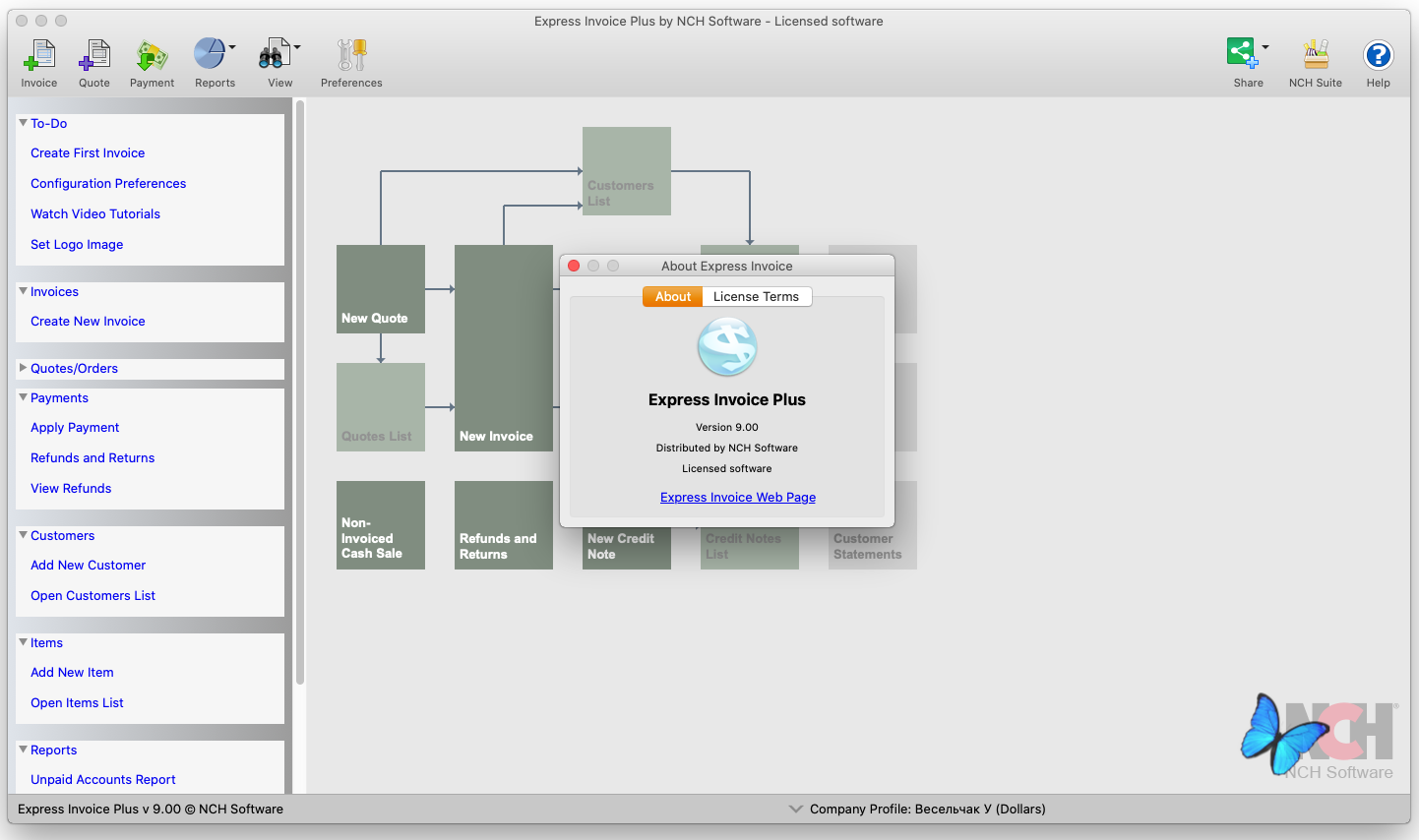Click Company Profile text in status bar
The height and width of the screenshot is (840, 1419).
tap(928, 810)
